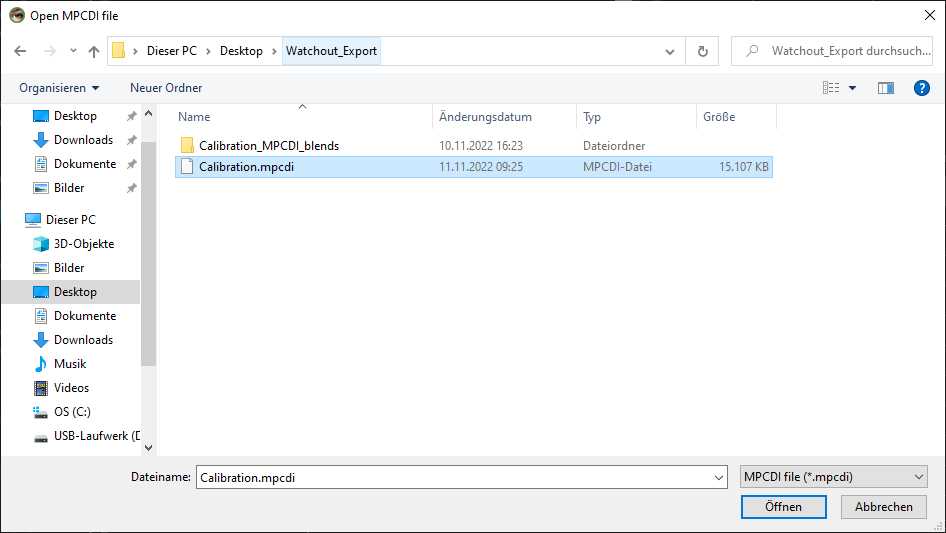Click the Back navigation arrow
The image size is (946, 533).
pos(21,51)
